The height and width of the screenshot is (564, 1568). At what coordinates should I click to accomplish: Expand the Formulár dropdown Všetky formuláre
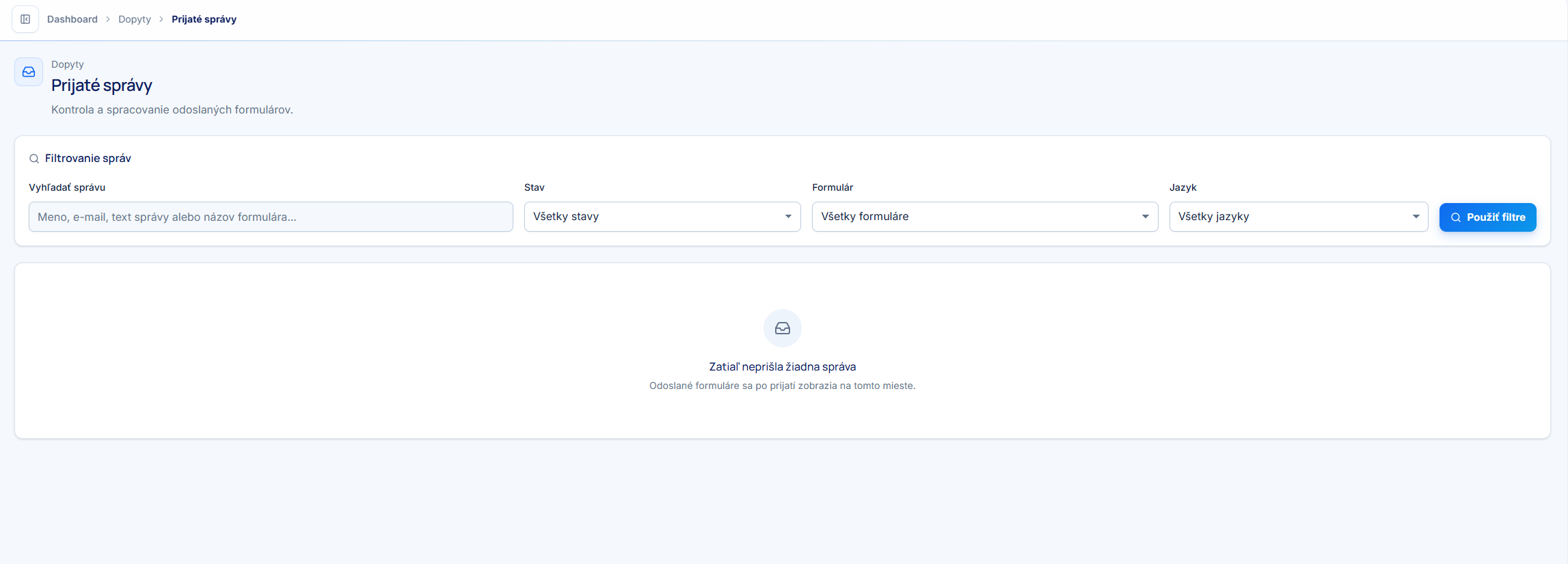[985, 217]
